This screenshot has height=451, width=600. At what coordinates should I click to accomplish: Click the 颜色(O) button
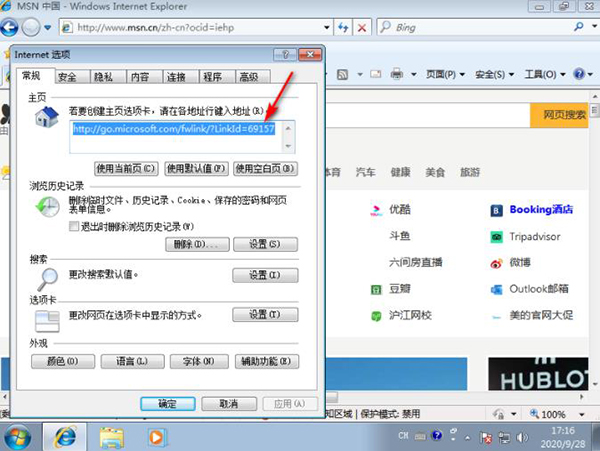pos(63,361)
